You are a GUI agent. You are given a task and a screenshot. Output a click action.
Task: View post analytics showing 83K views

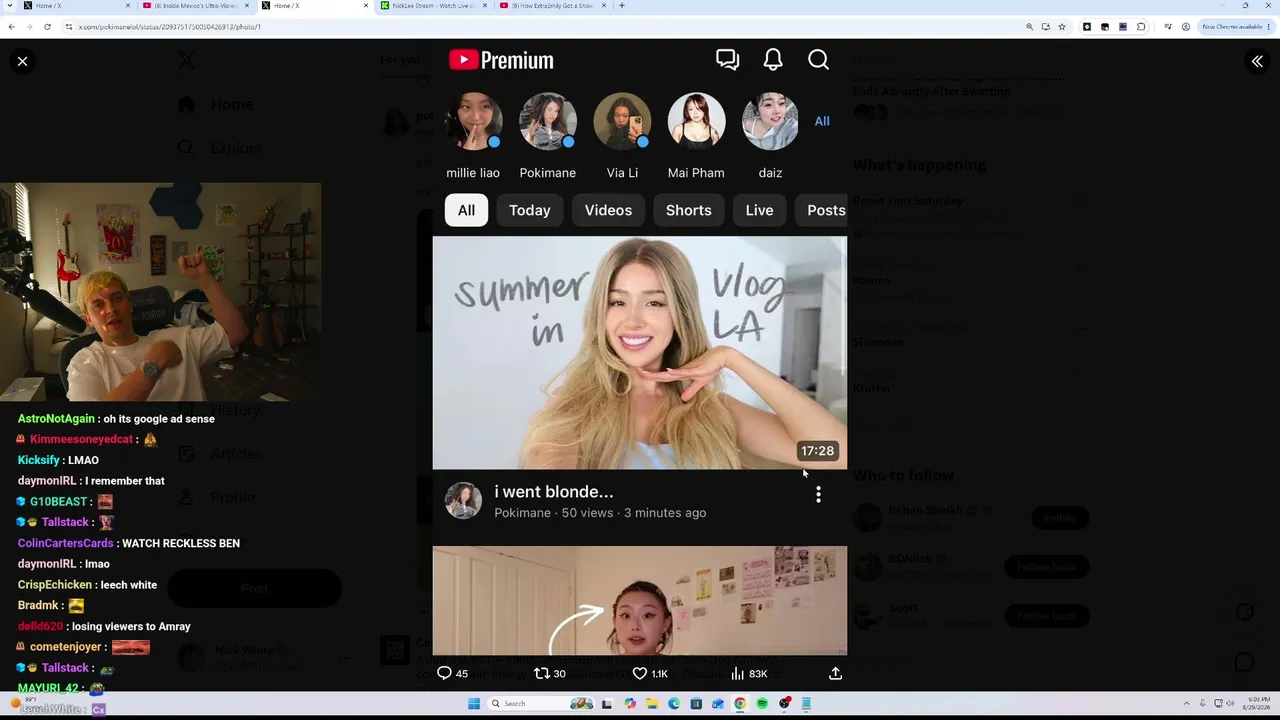coord(749,674)
